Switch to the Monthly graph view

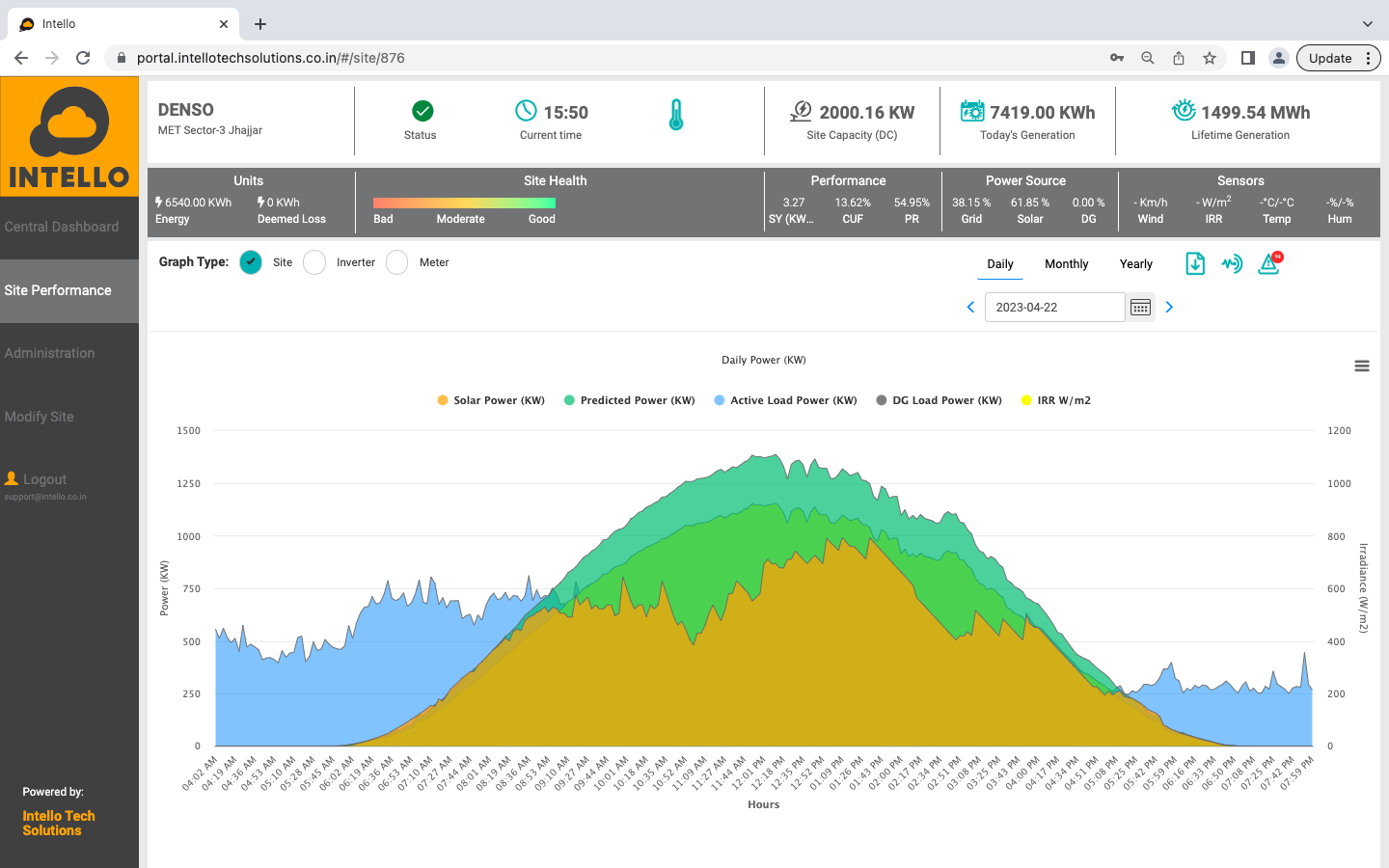point(1066,263)
